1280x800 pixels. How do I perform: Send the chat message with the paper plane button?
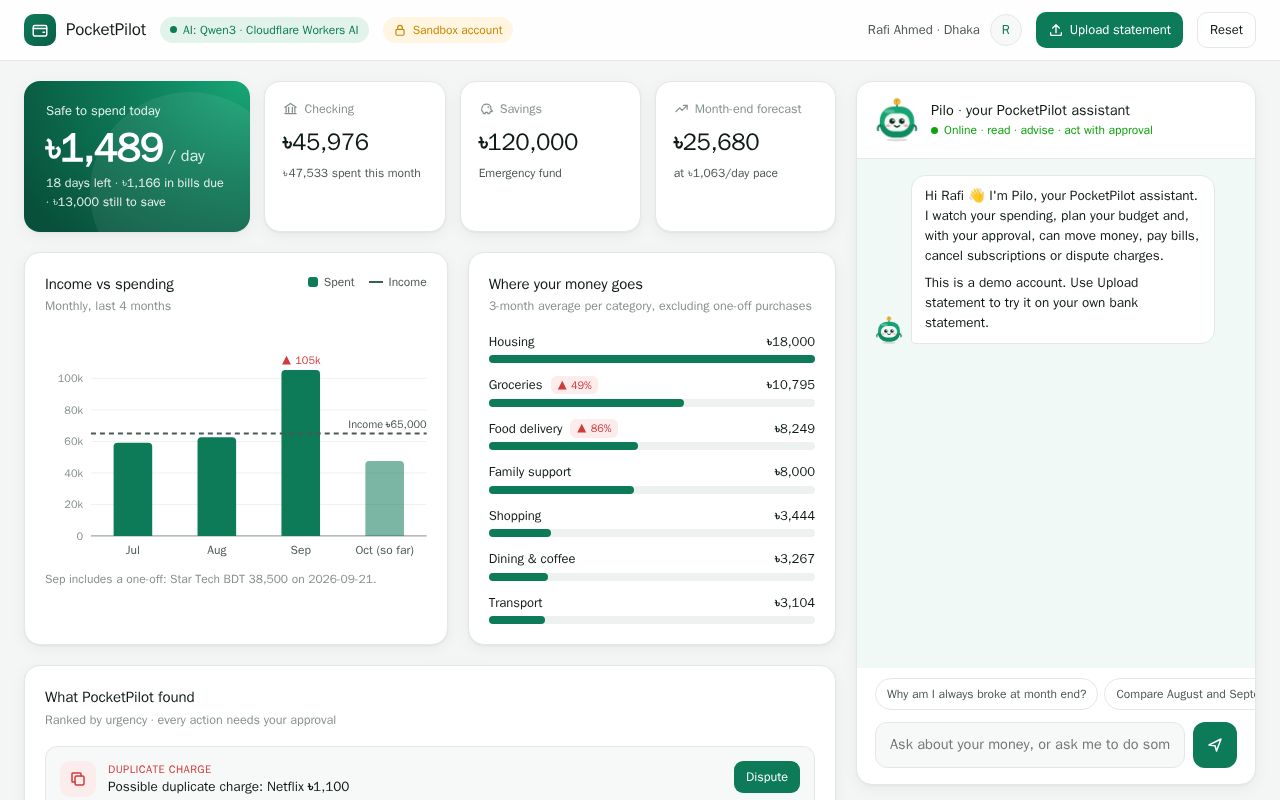point(1215,745)
